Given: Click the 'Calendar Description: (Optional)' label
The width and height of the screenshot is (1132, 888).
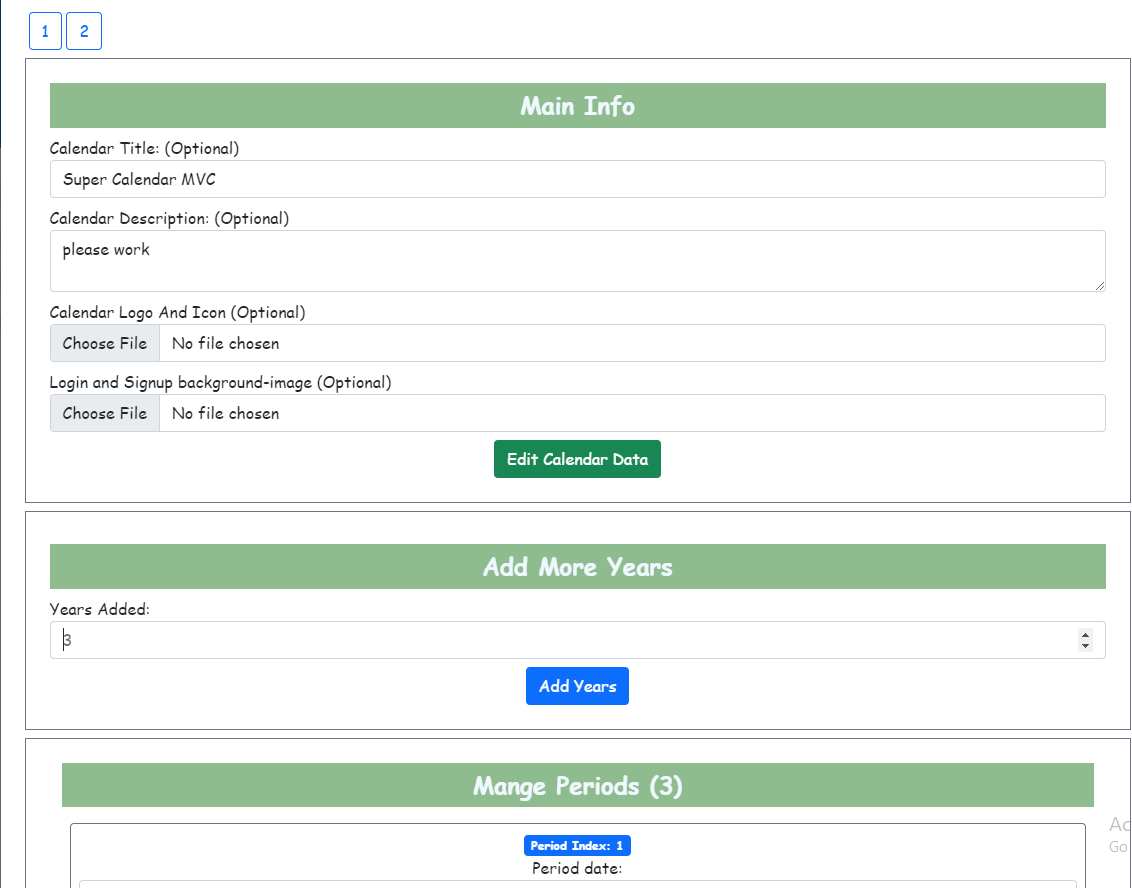Looking at the screenshot, I should [x=170, y=219].
